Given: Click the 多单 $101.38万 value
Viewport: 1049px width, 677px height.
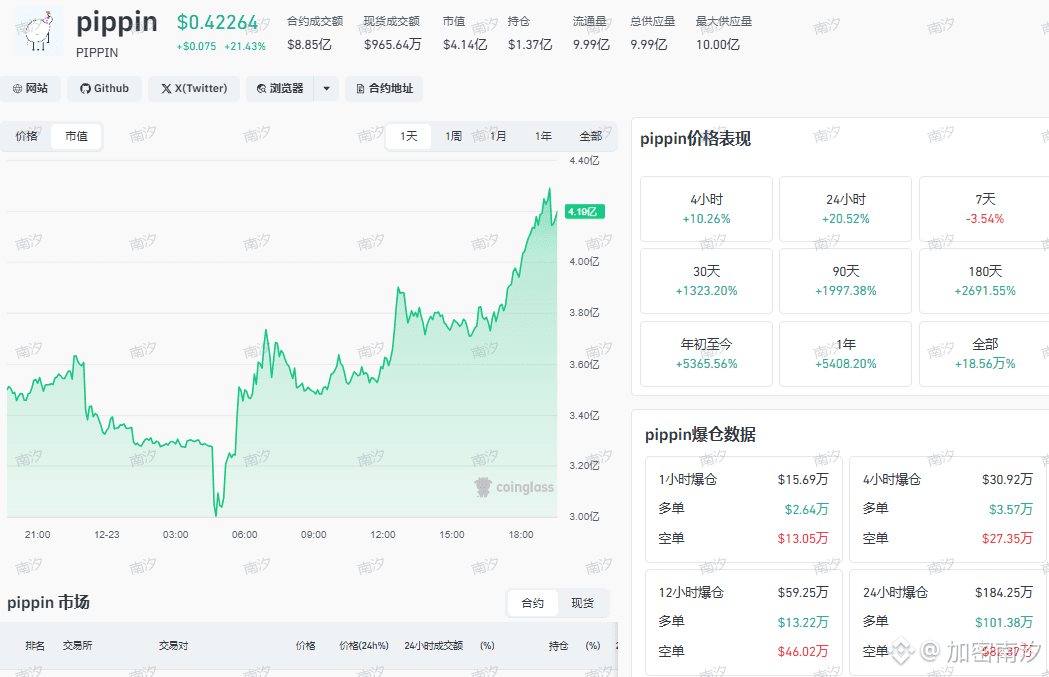Looking at the screenshot, I should tap(1004, 622).
